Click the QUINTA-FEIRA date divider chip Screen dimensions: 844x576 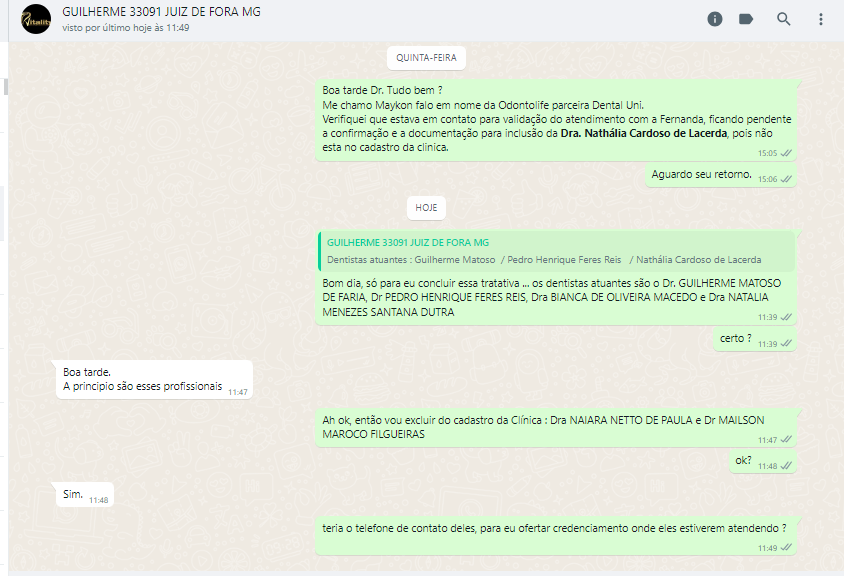(x=426, y=58)
